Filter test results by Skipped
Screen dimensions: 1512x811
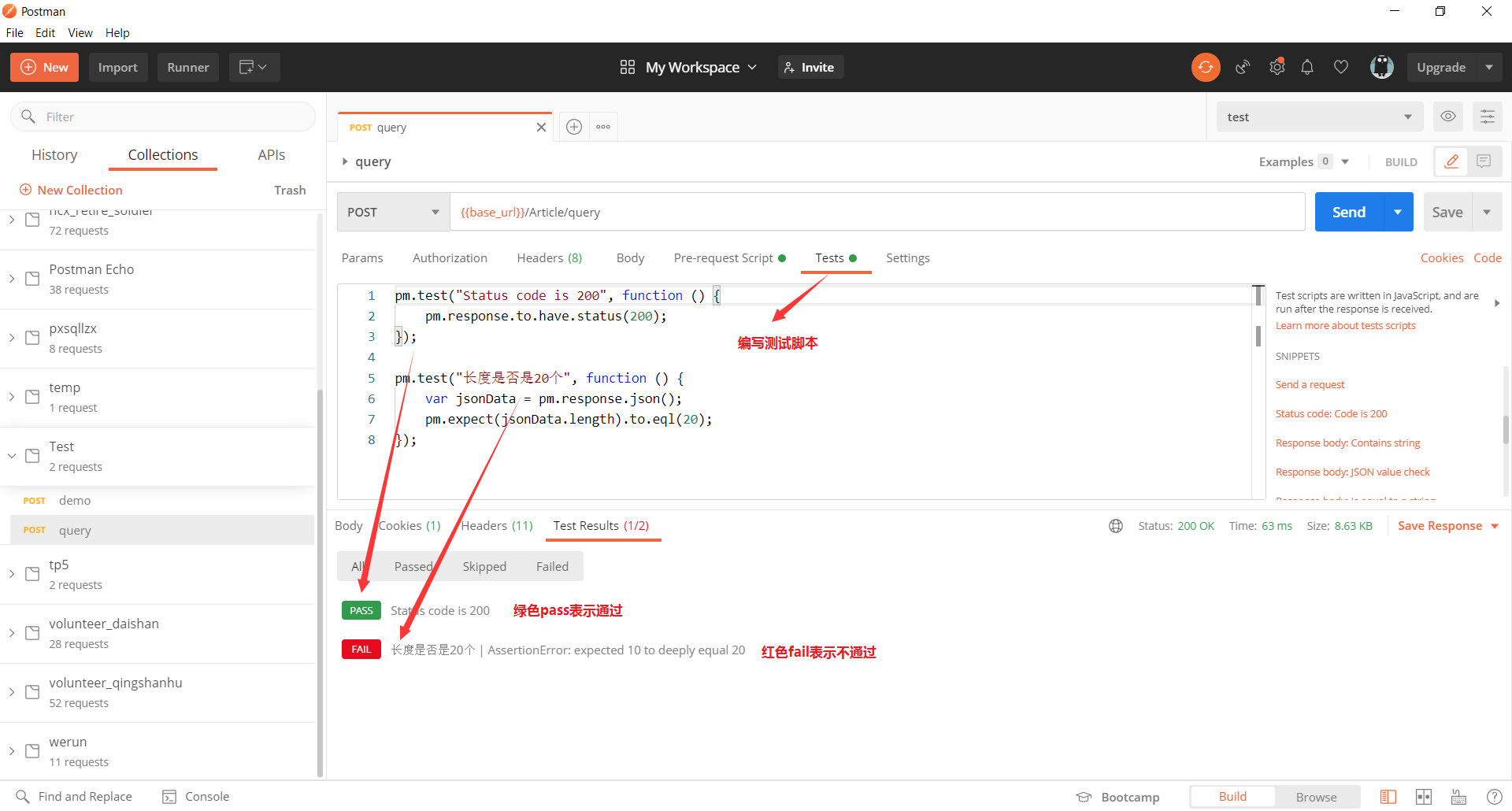point(484,567)
